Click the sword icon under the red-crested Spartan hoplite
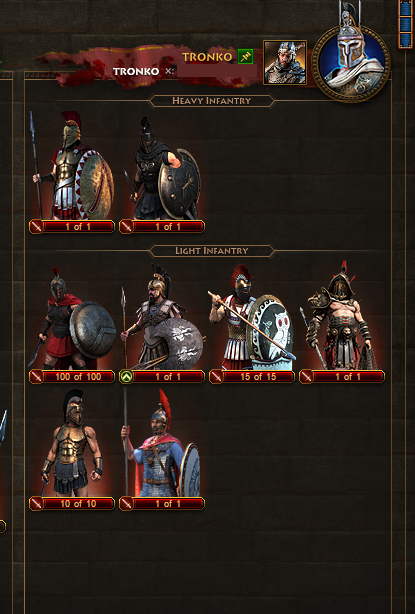Viewport: 415px width, 614px height. coord(36,227)
